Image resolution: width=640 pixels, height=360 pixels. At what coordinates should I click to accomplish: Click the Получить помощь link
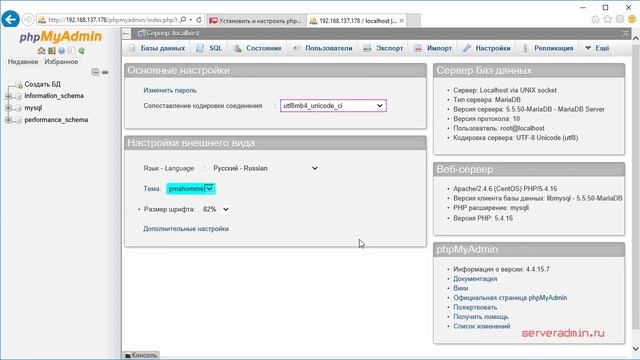pyautogui.click(x=481, y=317)
